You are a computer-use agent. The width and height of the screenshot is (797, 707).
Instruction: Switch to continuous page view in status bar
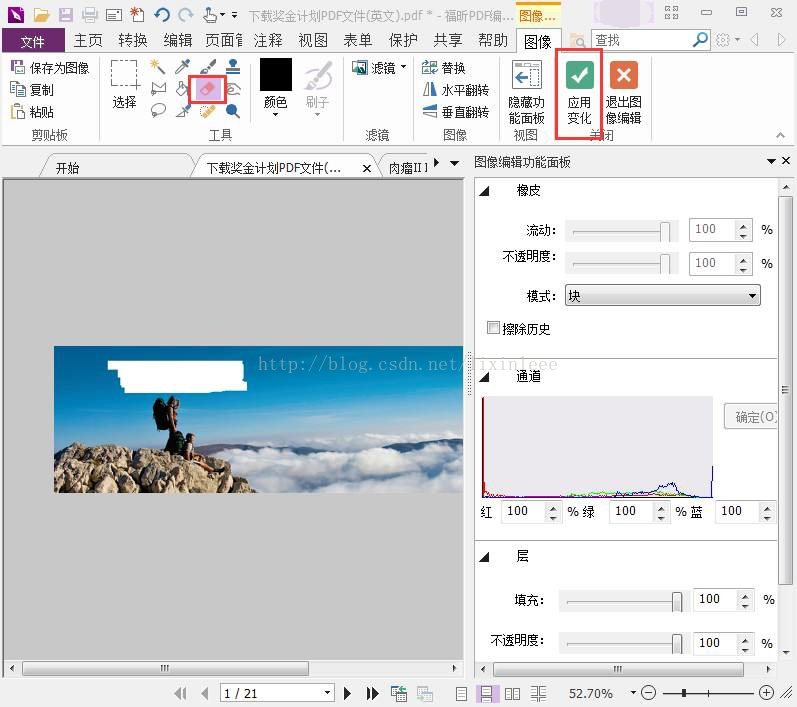(x=486, y=693)
